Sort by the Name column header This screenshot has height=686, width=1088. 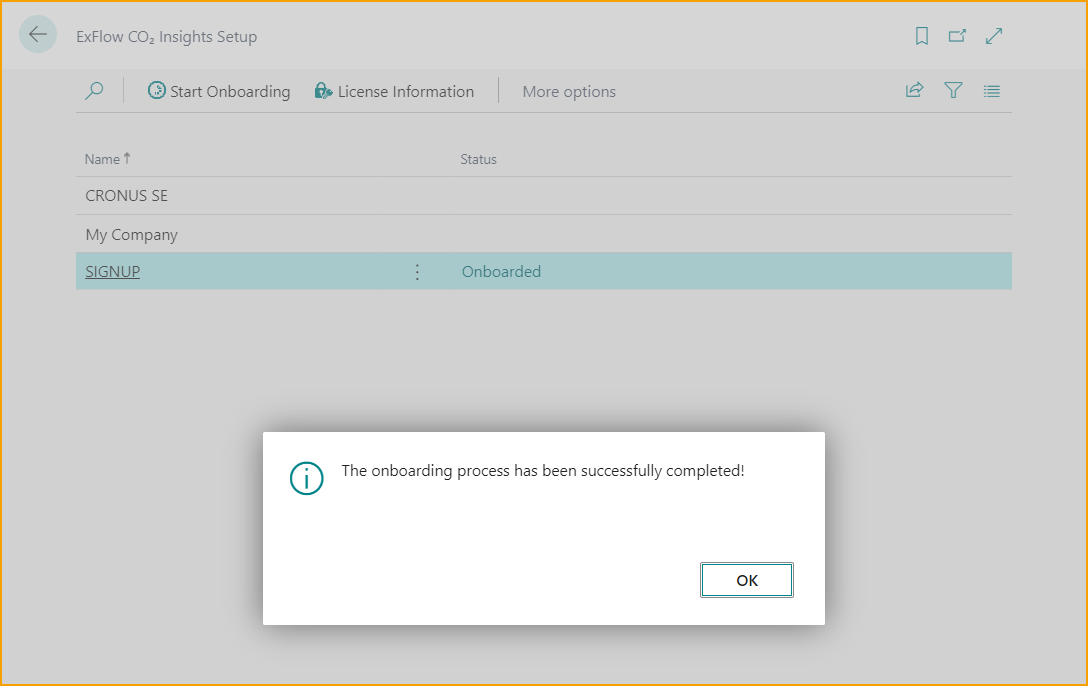click(x=102, y=159)
